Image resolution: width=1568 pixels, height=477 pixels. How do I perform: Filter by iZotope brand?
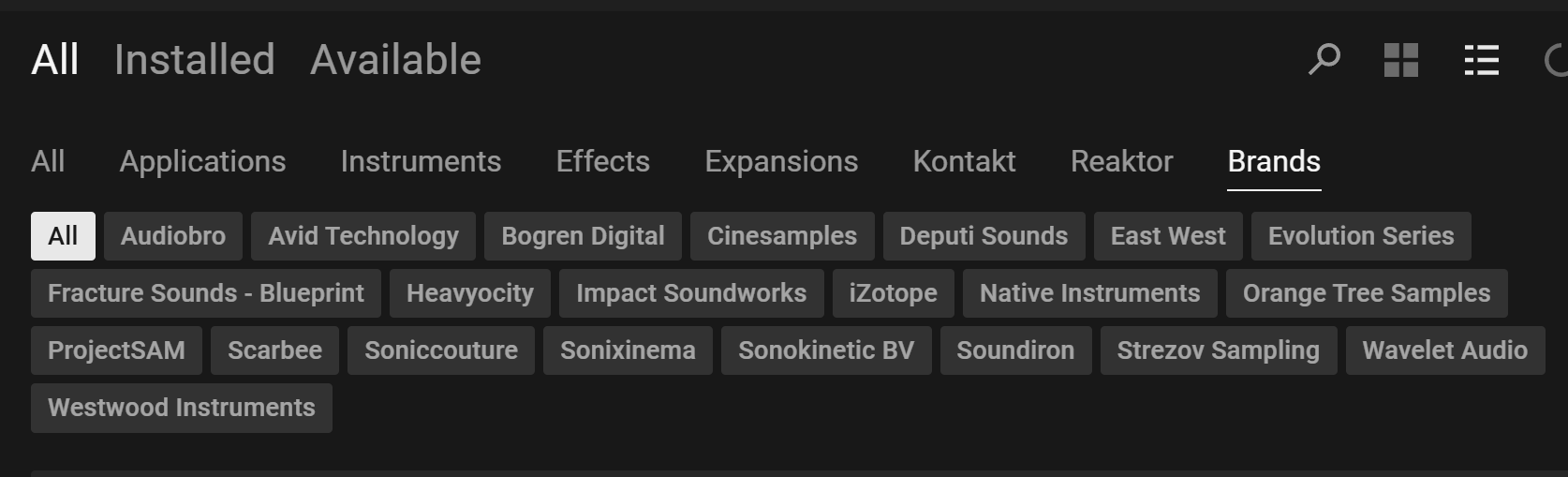(x=893, y=293)
